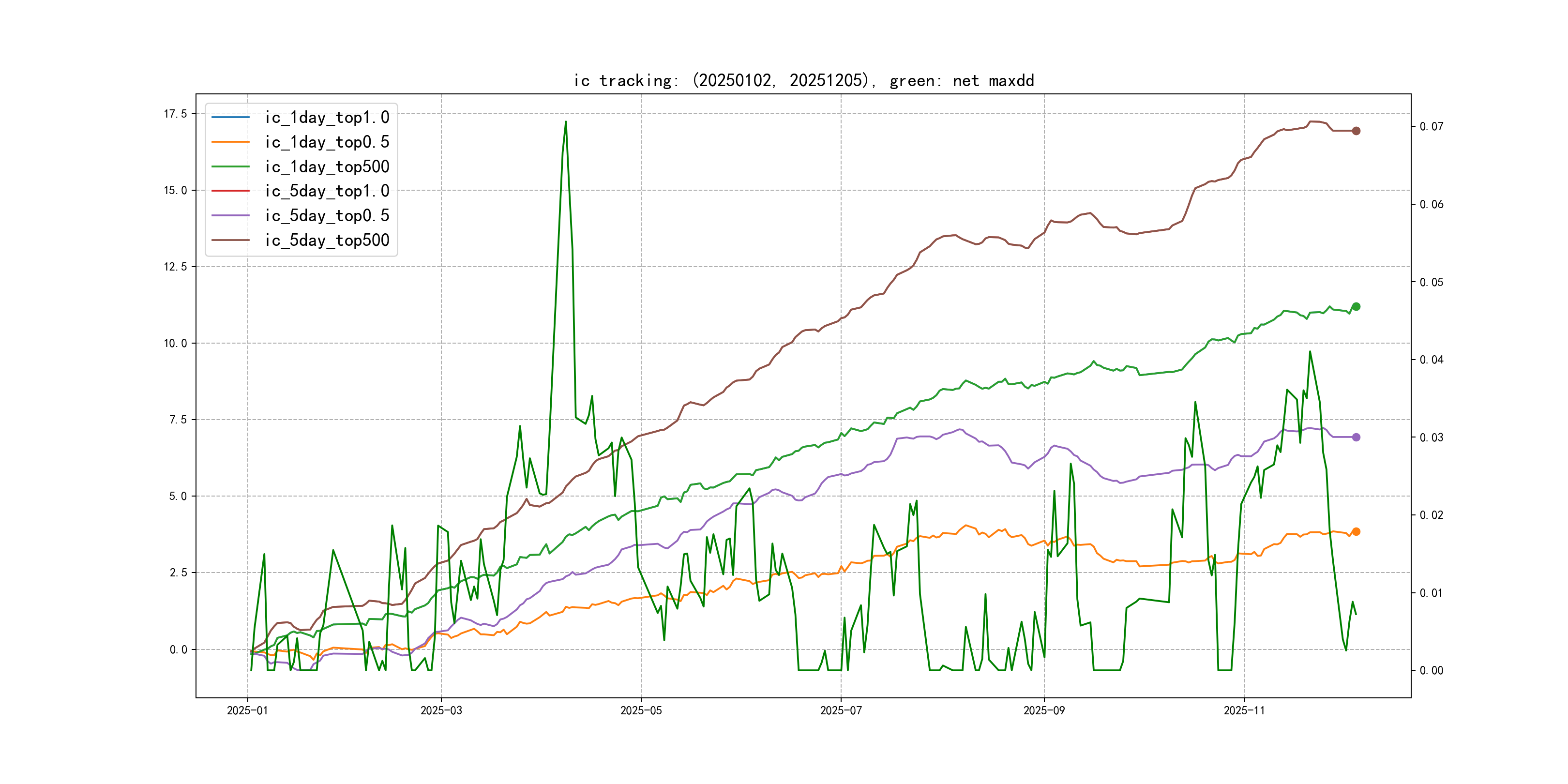This screenshot has width=1568, height=784.
Task: Click the purple endpoint marker of ic_5day_top0.5
Action: pyautogui.click(x=1356, y=437)
